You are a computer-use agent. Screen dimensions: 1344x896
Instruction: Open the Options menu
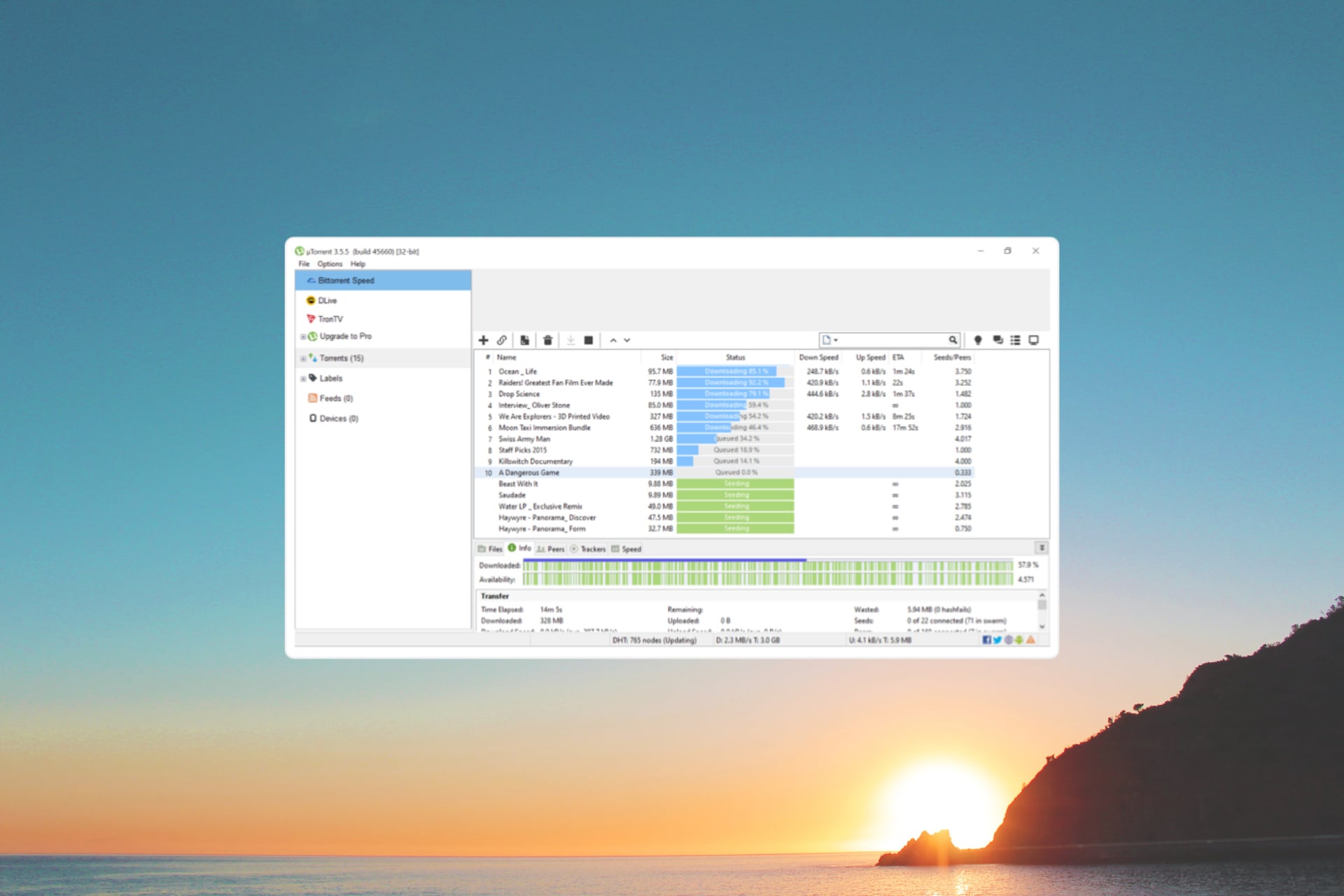(330, 264)
